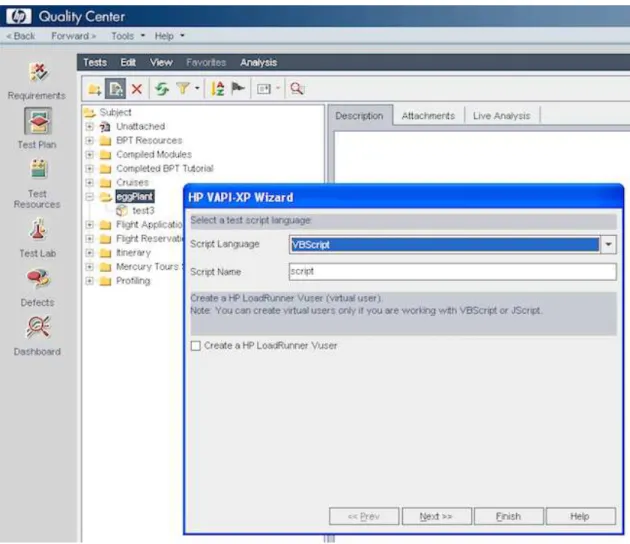
Task: Click the Find magnifier icon
Action: pyautogui.click(x=297, y=88)
